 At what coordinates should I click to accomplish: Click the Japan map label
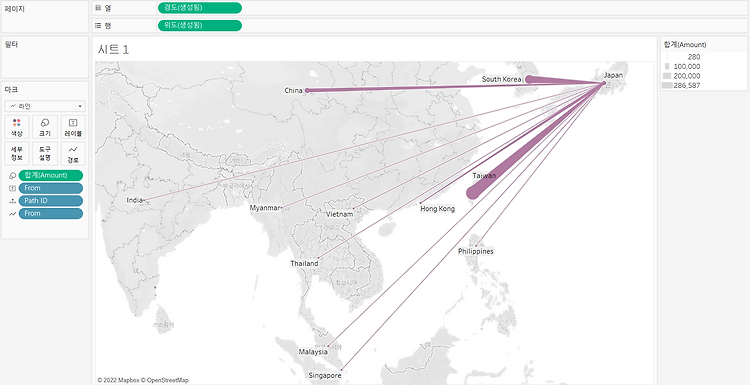coord(613,75)
